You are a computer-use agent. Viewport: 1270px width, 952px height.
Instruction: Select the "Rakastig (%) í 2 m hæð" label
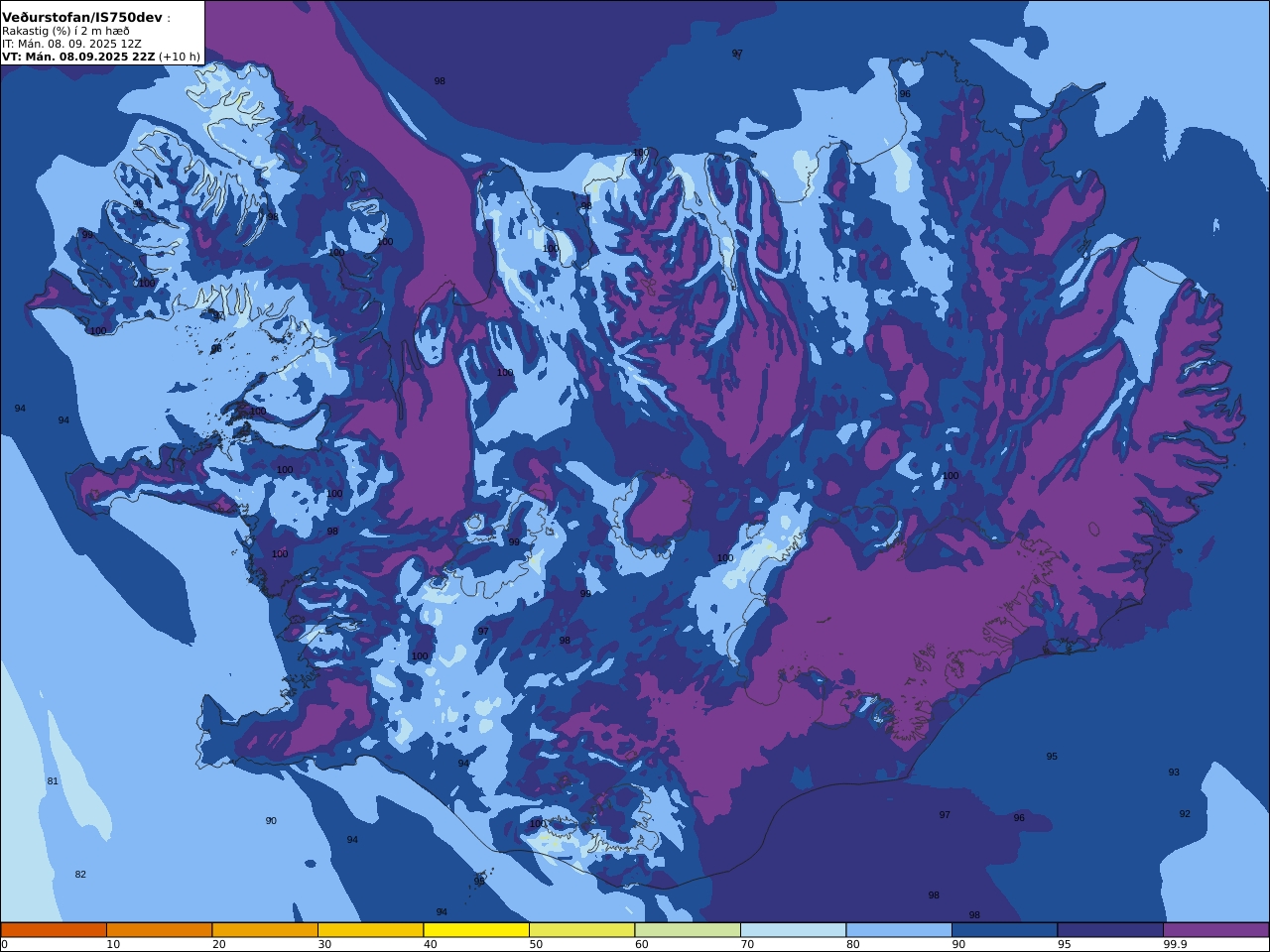tap(65, 31)
